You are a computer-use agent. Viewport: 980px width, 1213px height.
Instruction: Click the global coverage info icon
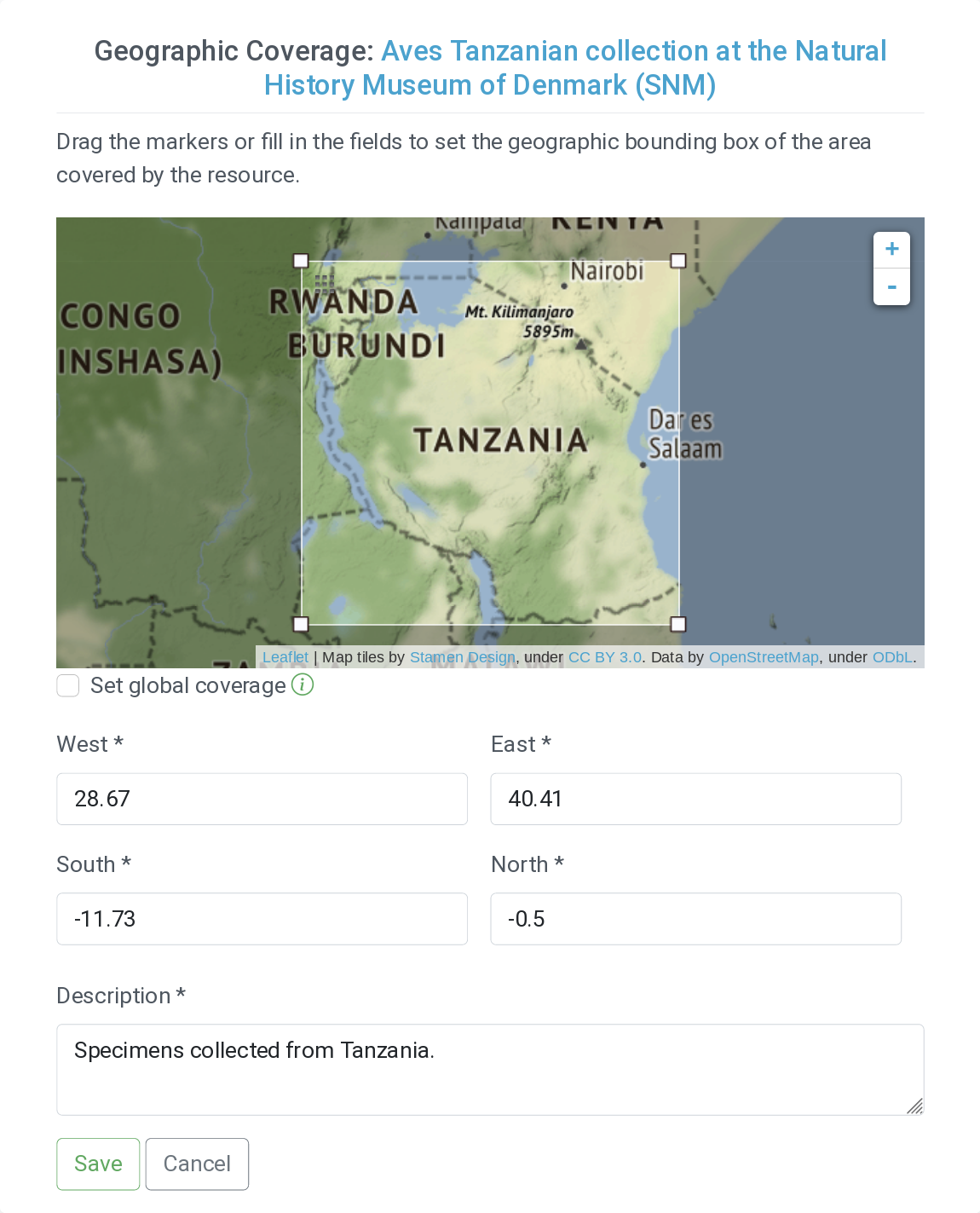[x=303, y=684]
